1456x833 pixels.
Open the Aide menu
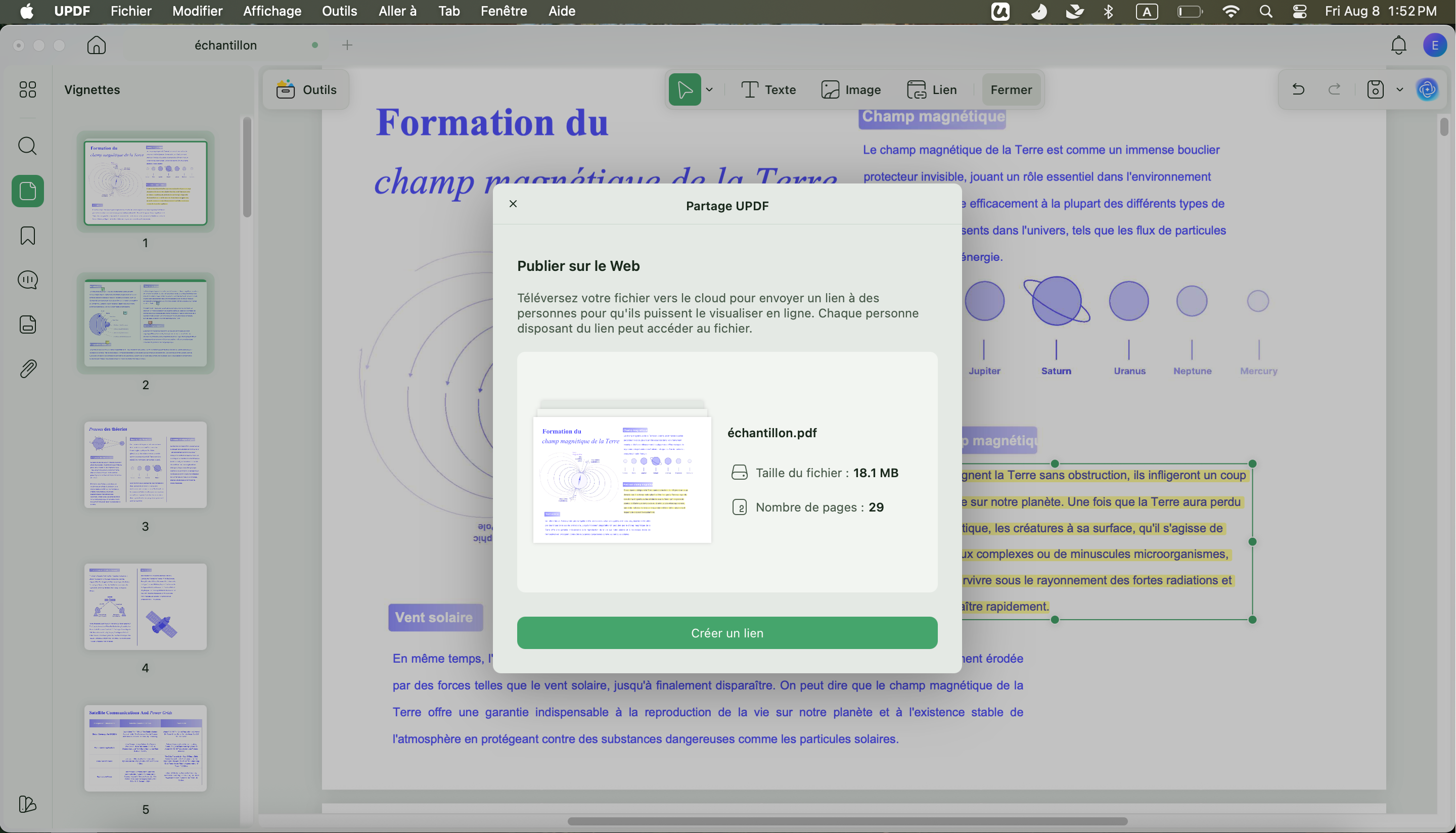[561, 11]
